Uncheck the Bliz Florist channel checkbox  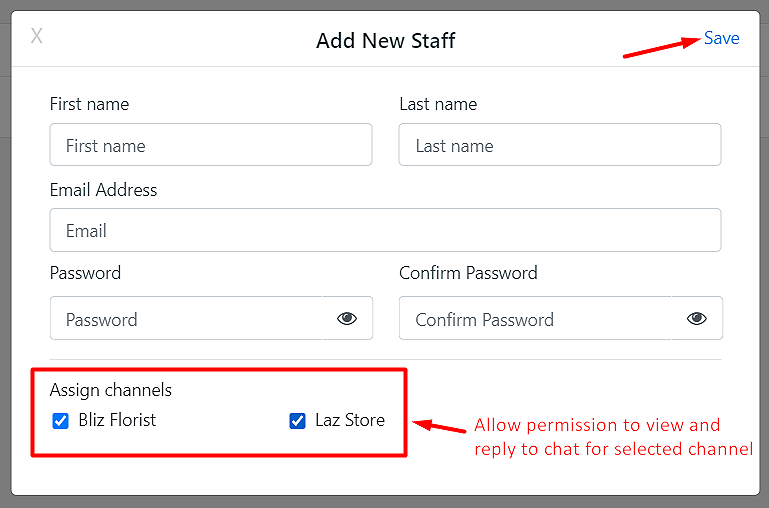click(x=60, y=421)
